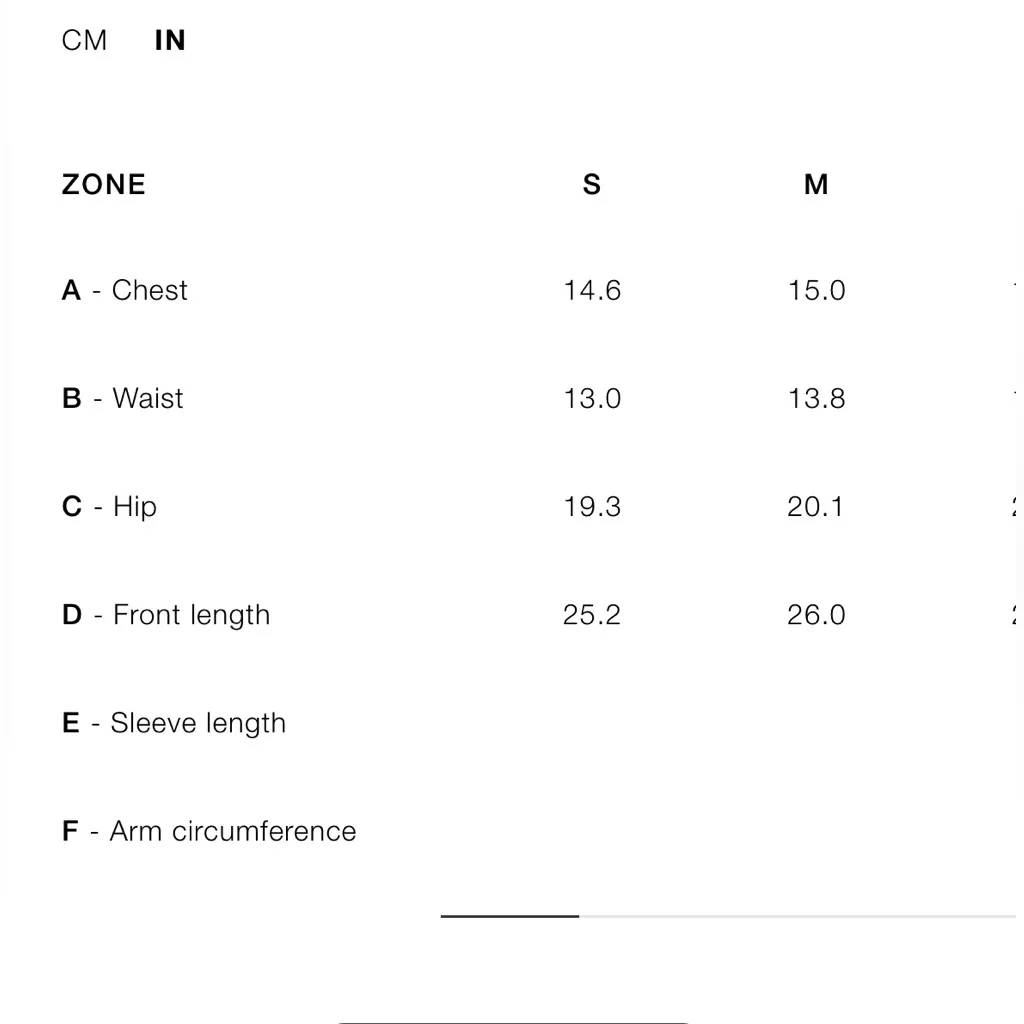
Task: Click the B - Waist row label
Action: 123,398
